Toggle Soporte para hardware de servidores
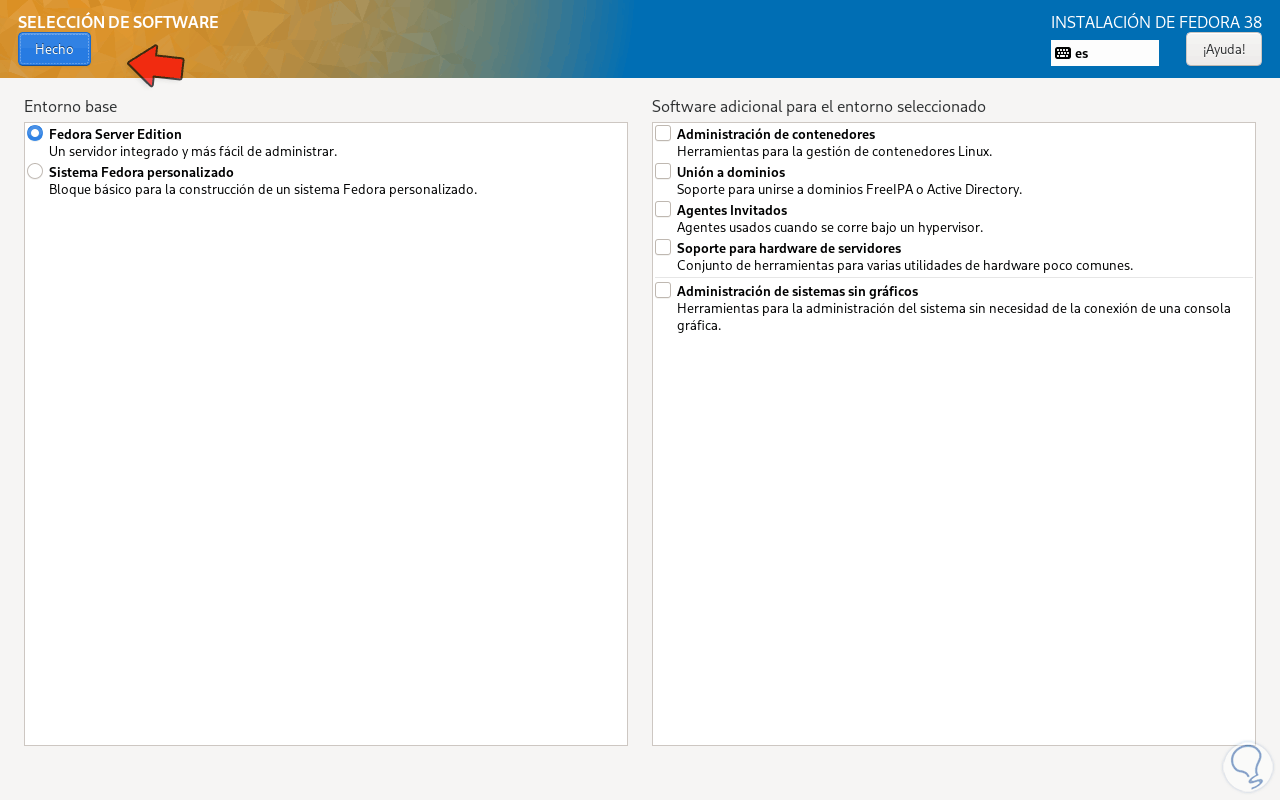The height and width of the screenshot is (800, 1280). (x=663, y=247)
